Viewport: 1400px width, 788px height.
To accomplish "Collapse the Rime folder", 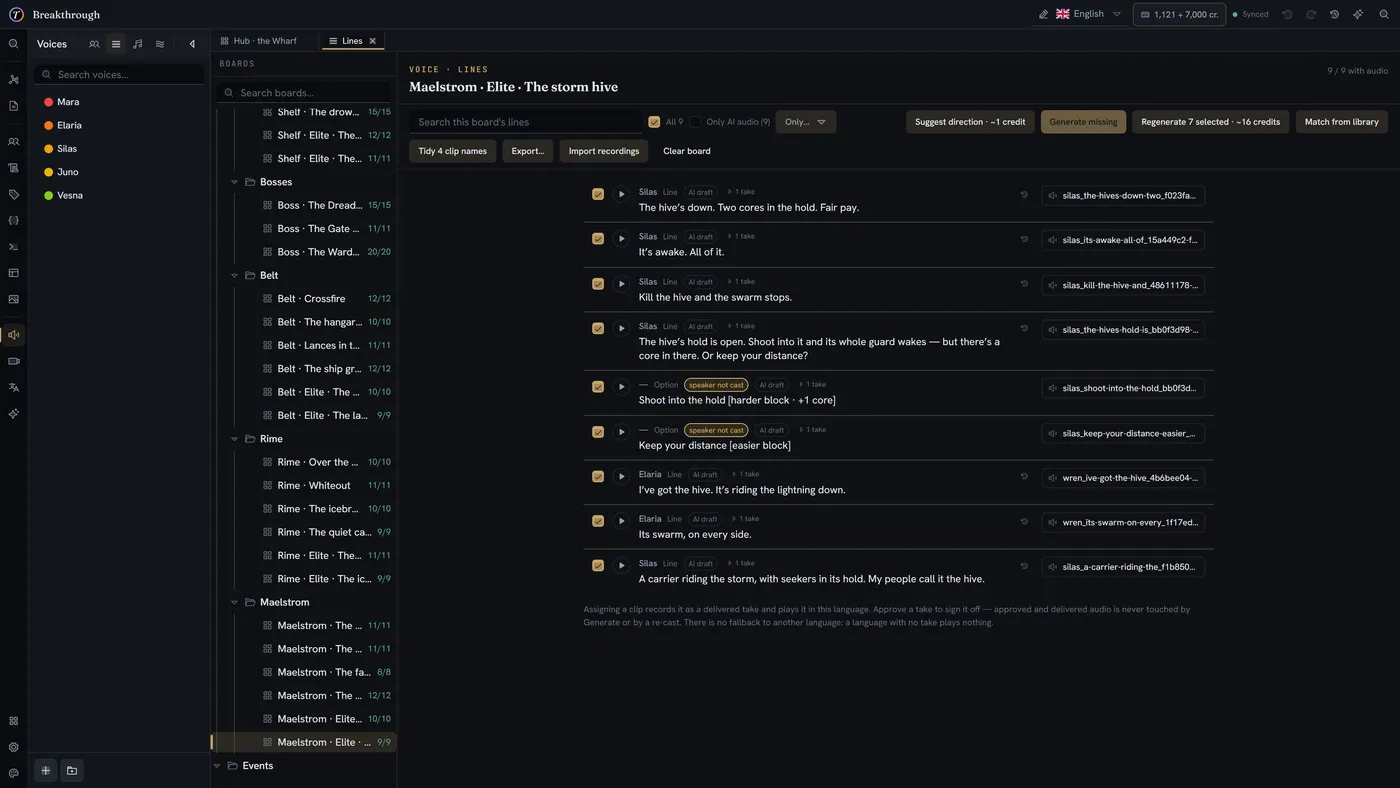I will [x=235, y=439].
